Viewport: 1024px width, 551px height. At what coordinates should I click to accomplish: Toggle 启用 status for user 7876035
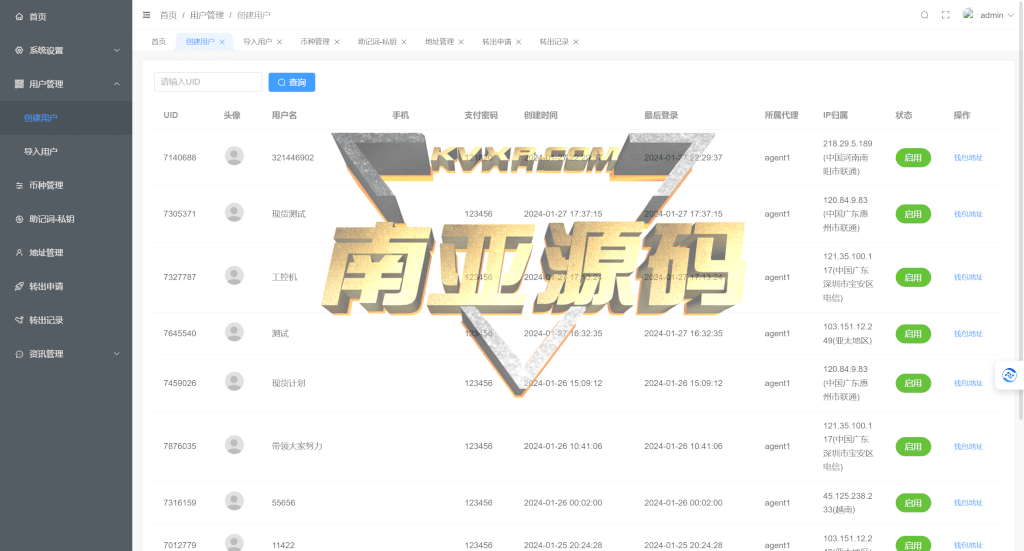coord(913,447)
